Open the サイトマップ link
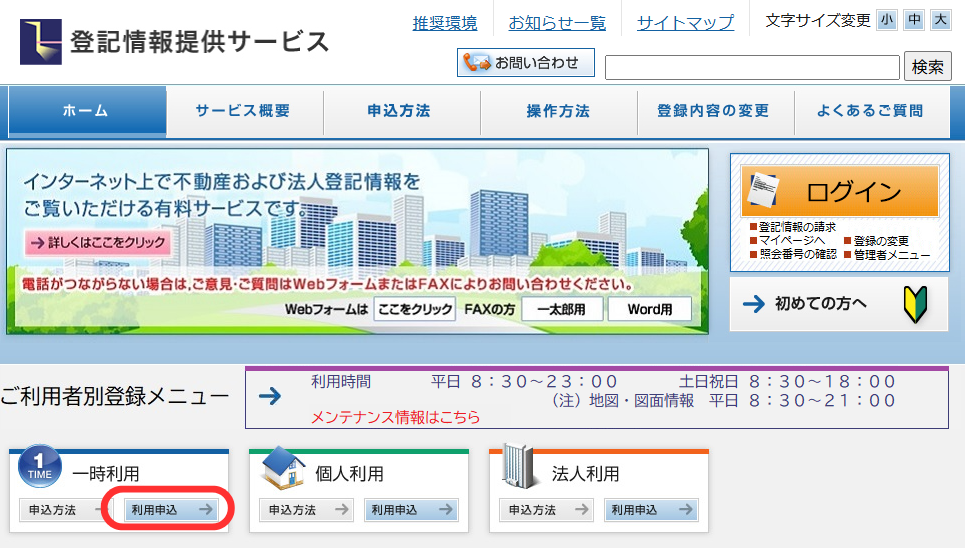This screenshot has height=548, width=965. (x=685, y=22)
